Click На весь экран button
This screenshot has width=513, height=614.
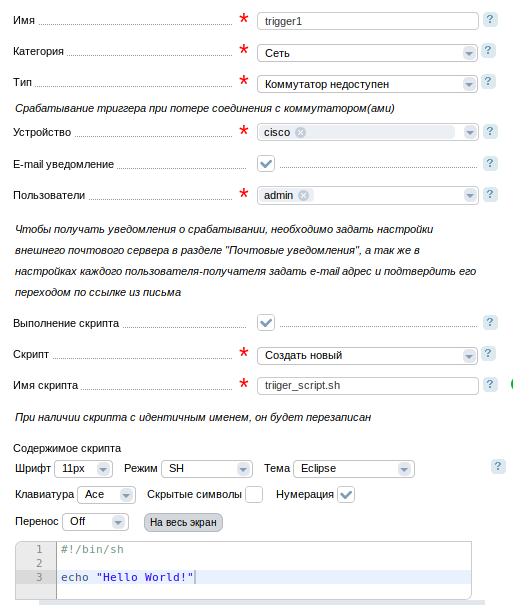pos(183,522)
